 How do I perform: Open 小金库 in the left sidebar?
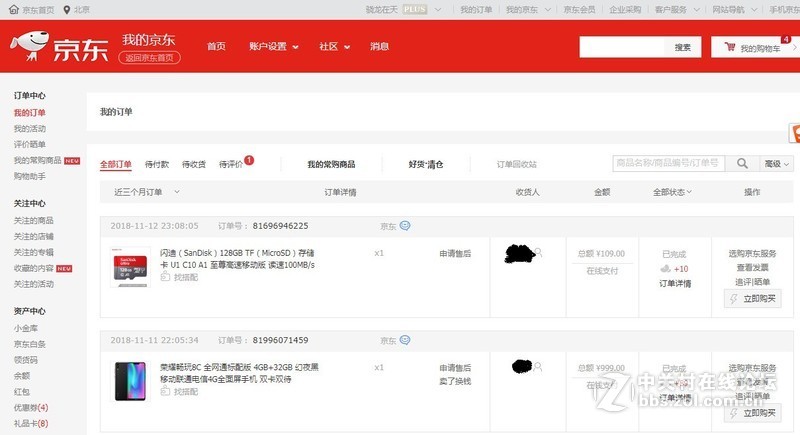tap(26, 328)
